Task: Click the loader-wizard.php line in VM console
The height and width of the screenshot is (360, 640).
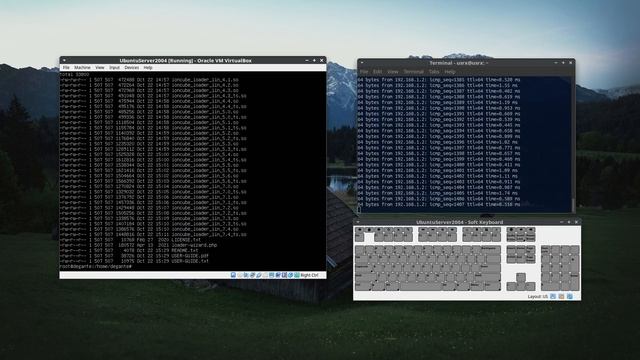Action: [138, 245]
